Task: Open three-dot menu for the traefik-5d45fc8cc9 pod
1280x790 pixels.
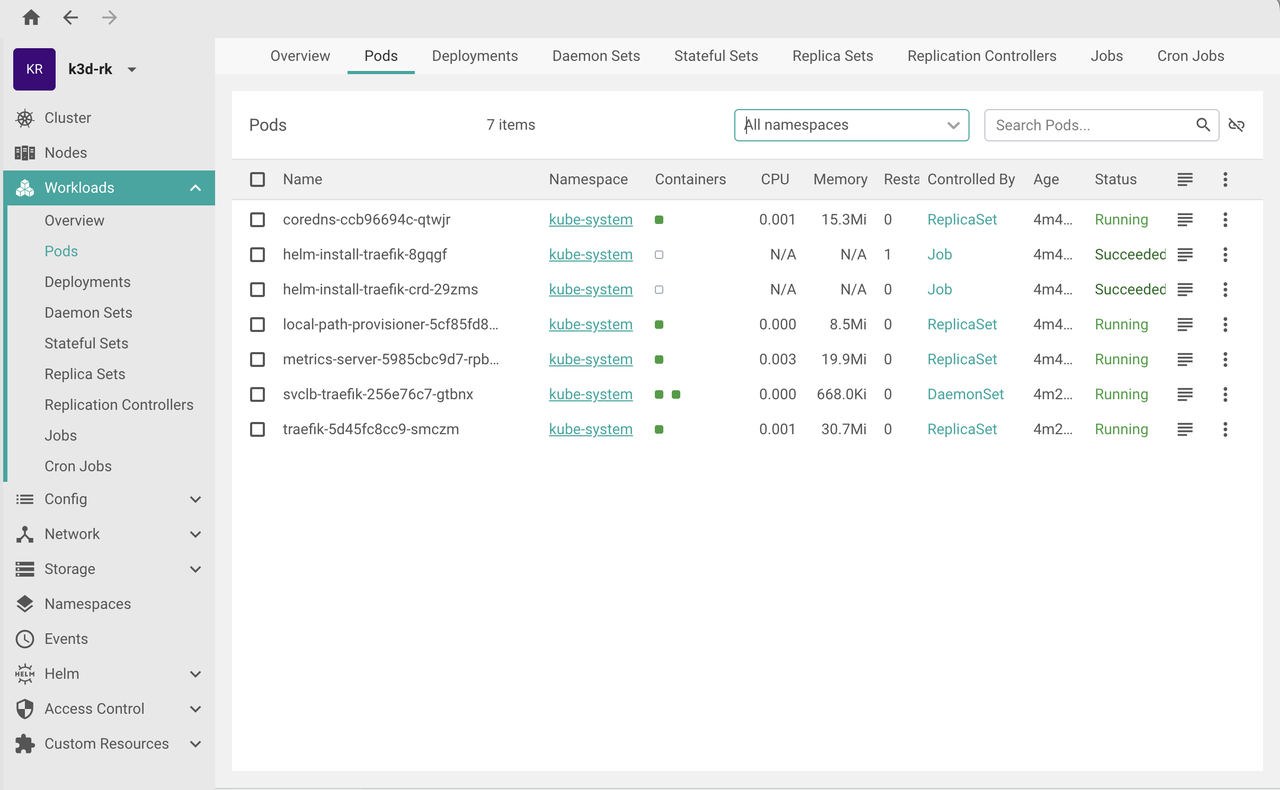Action: [1225, 430]
